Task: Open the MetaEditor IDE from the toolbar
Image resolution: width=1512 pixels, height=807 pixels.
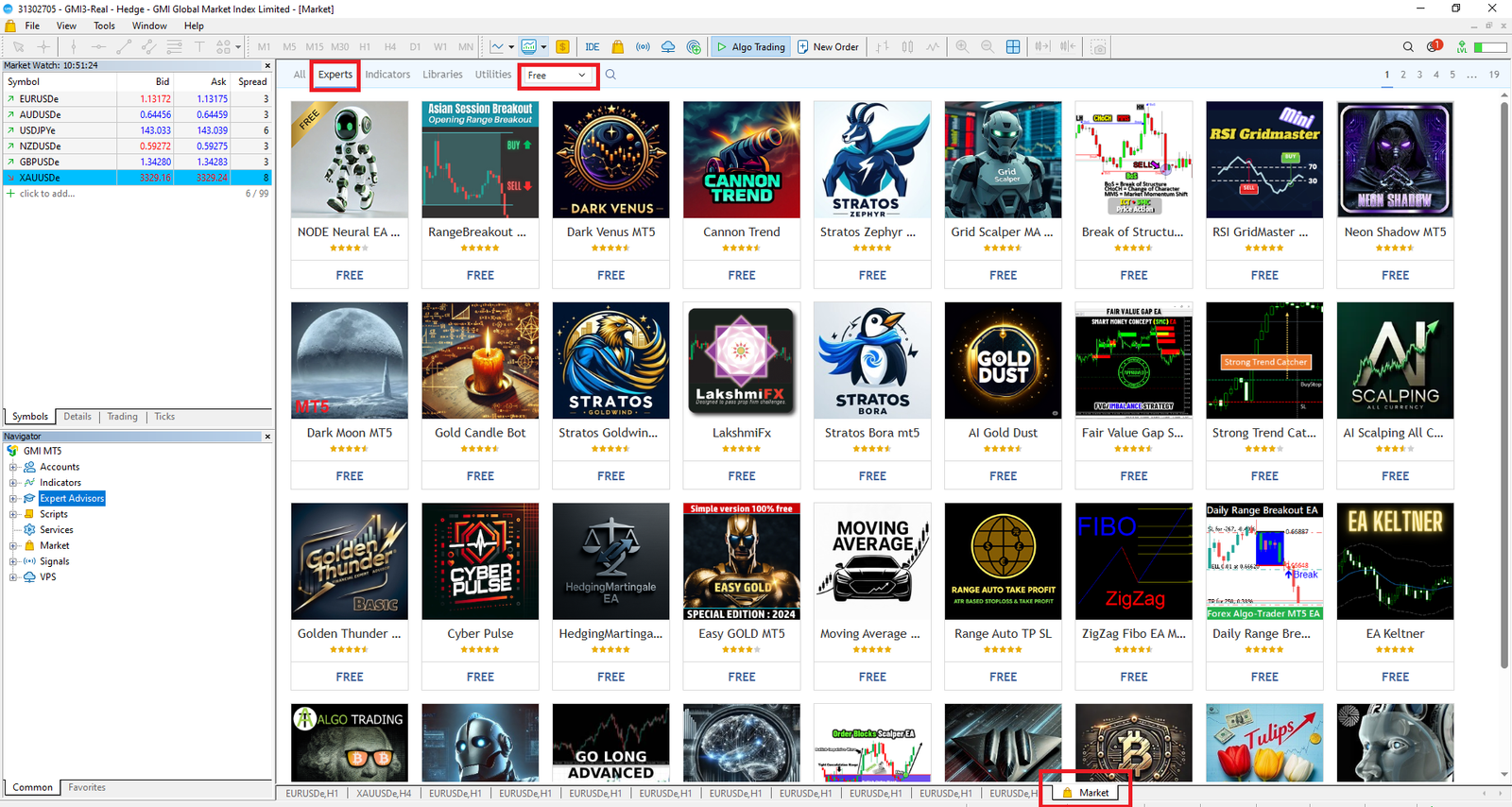Action: (x=593, y=47)
